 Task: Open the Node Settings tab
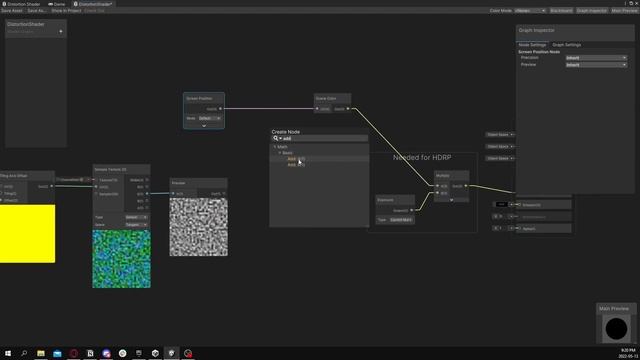(532, 45)
